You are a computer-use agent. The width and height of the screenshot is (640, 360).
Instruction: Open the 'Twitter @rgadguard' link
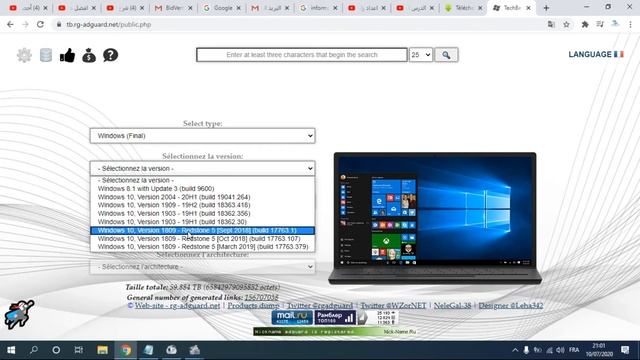tap(320, 305)
